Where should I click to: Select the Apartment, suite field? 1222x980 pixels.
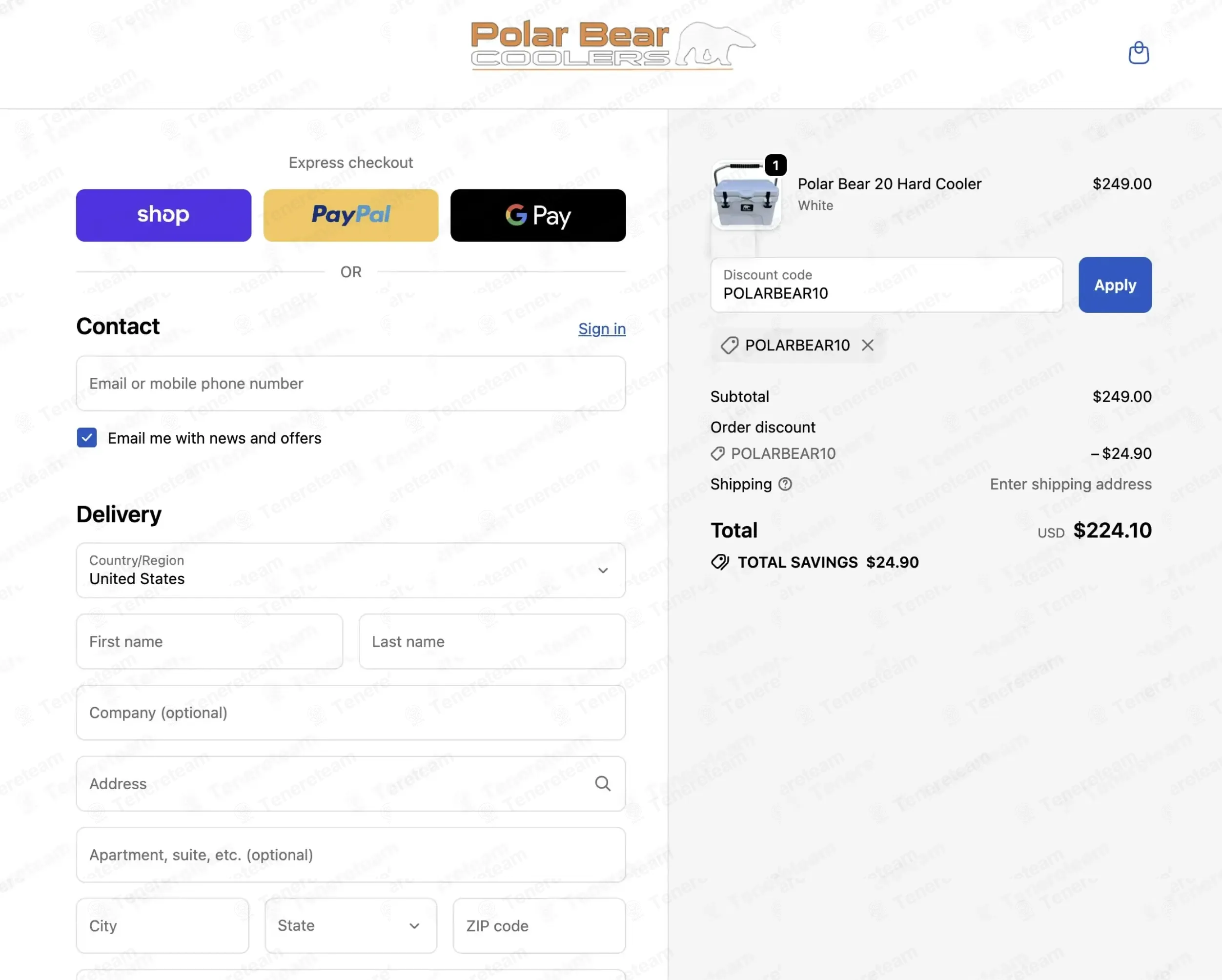[x=351, y=855]
